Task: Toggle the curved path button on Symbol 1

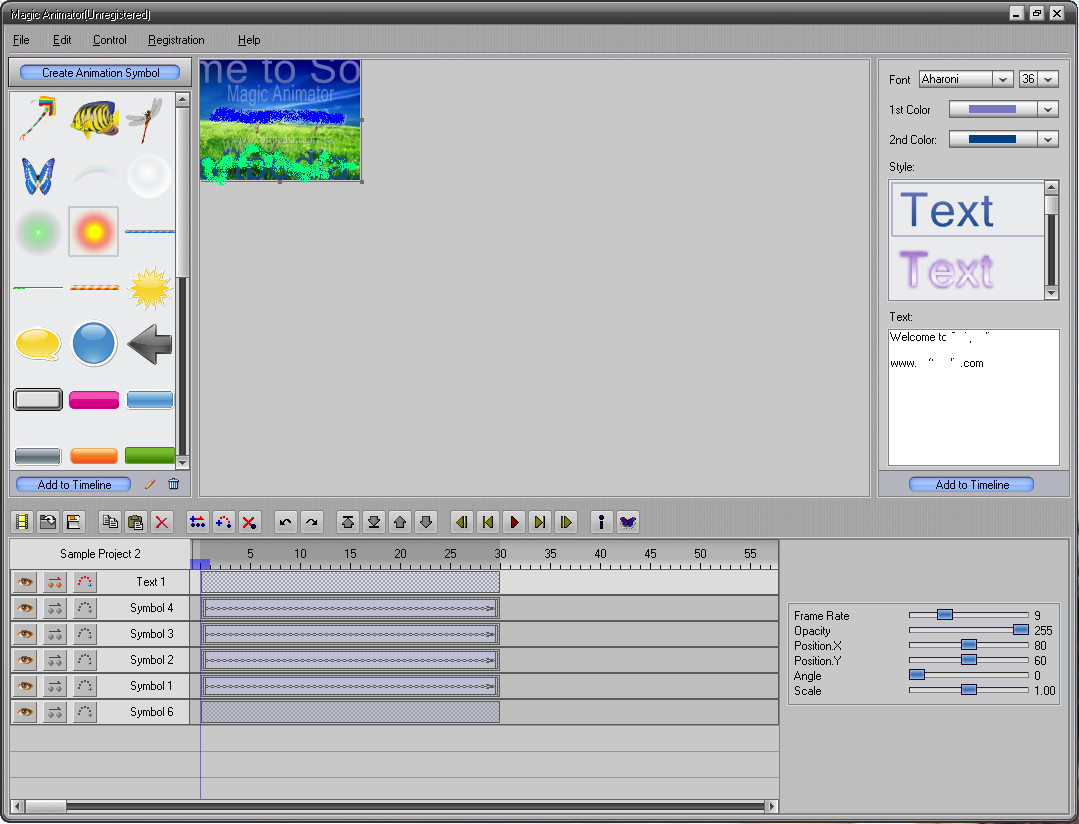Action: [x=85, y=686]
